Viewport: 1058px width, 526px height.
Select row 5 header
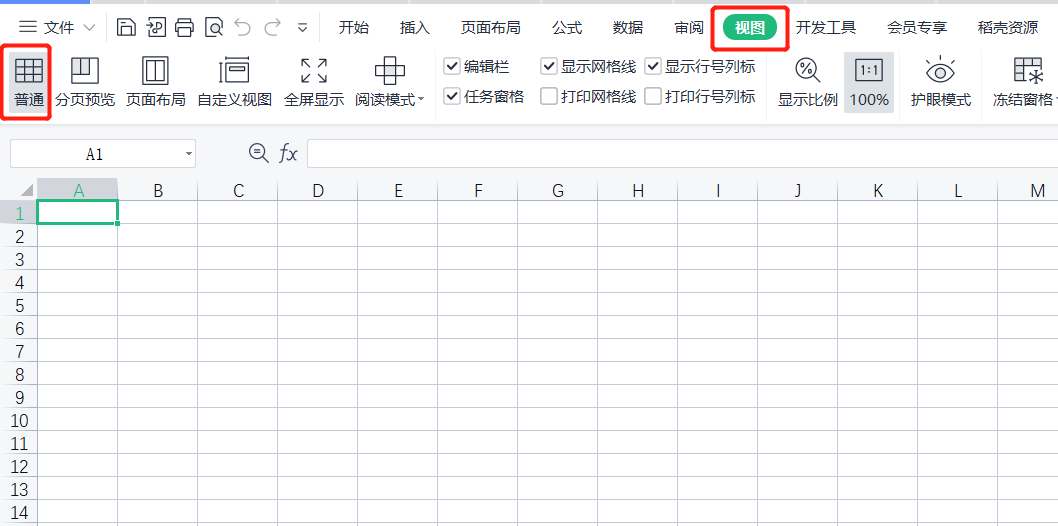(19, 305)
